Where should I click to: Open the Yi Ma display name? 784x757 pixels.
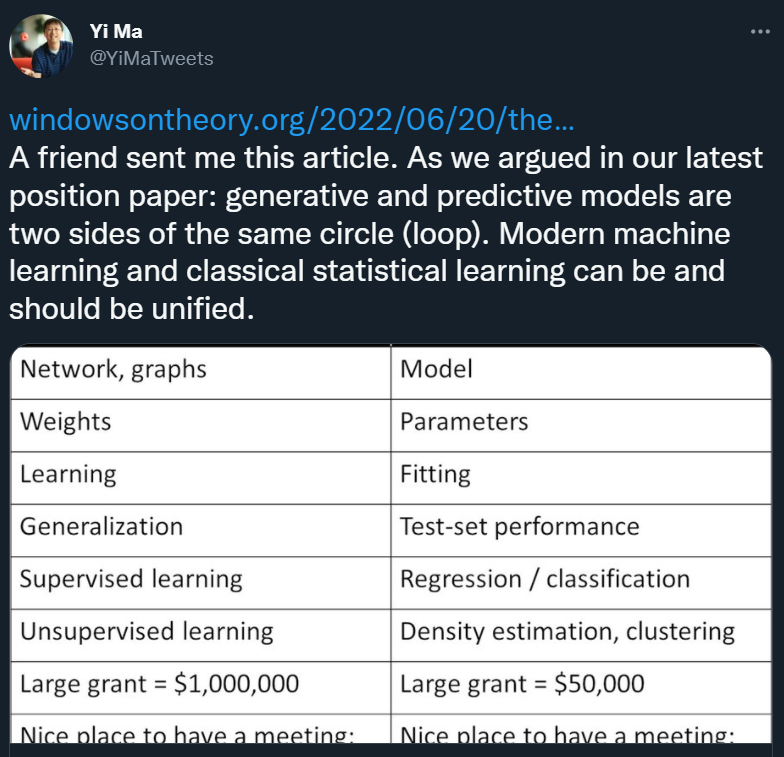116,32
